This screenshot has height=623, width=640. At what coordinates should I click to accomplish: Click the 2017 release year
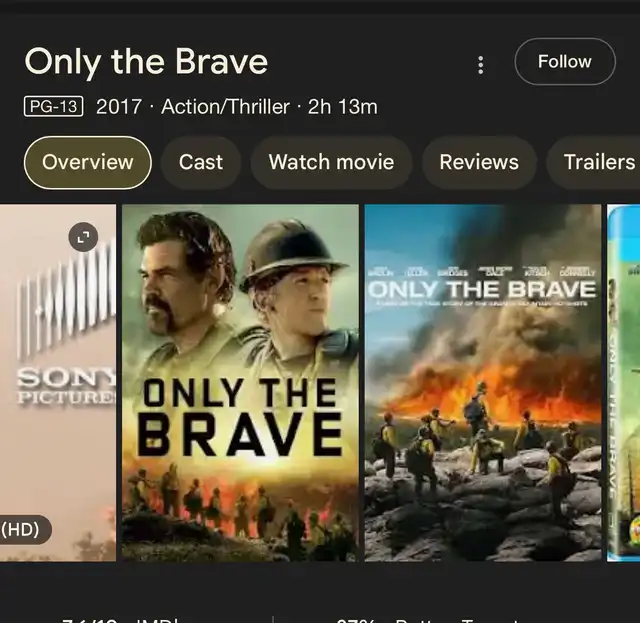click(x=119, y=107)
